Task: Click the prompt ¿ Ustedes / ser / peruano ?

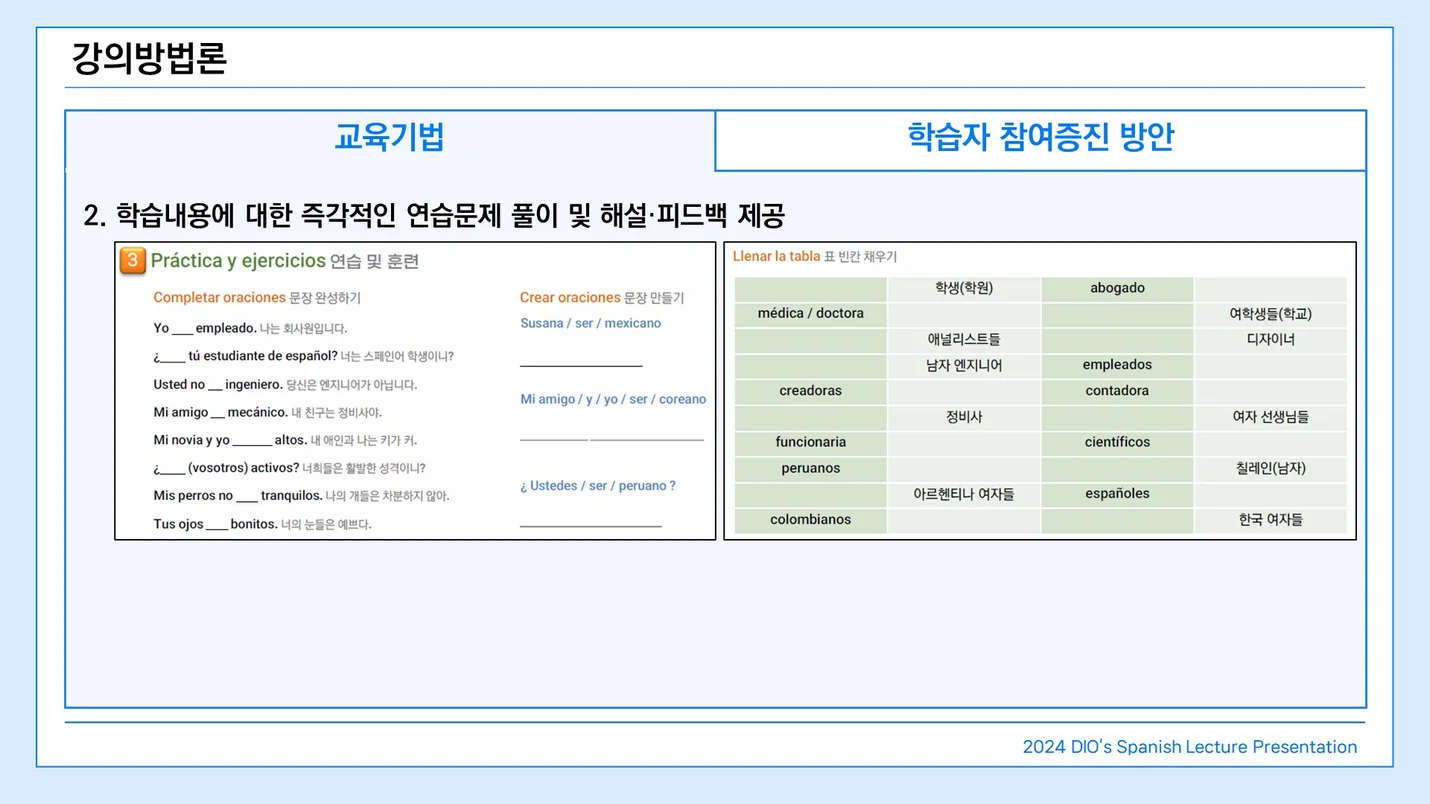Action: [598, 486]
